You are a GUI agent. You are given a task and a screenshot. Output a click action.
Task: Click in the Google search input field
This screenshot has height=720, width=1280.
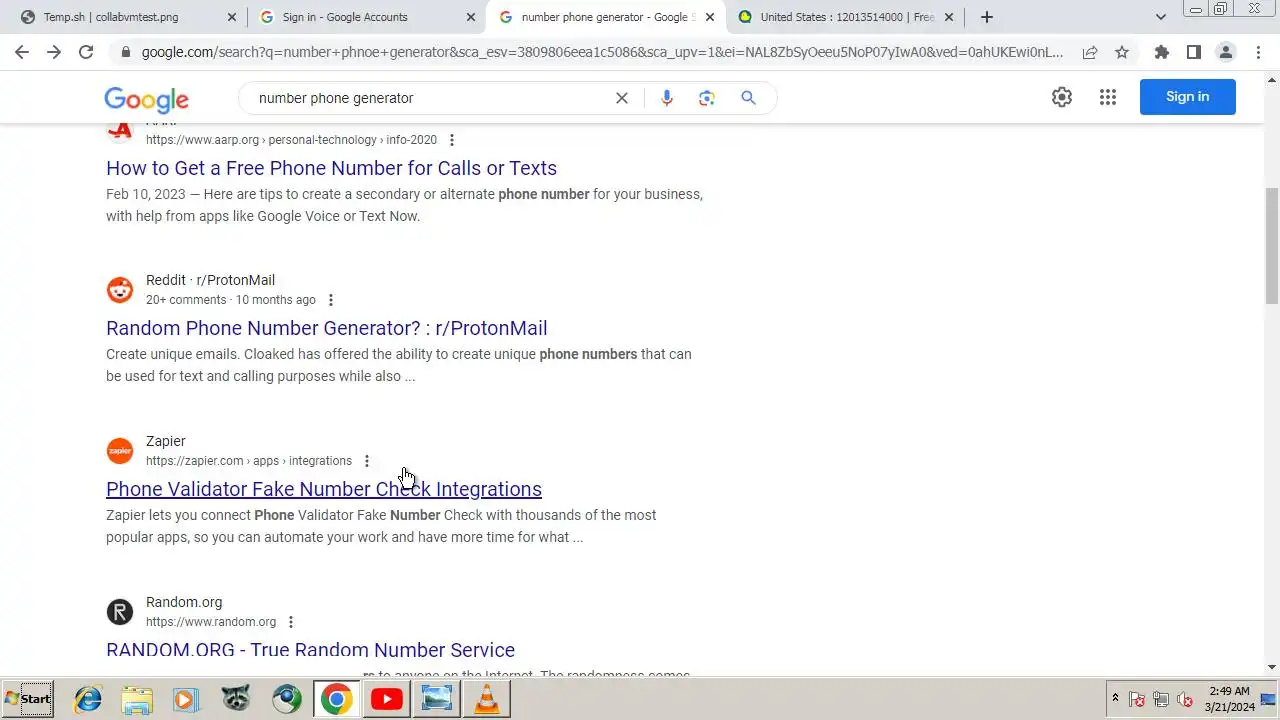[430, 98]
